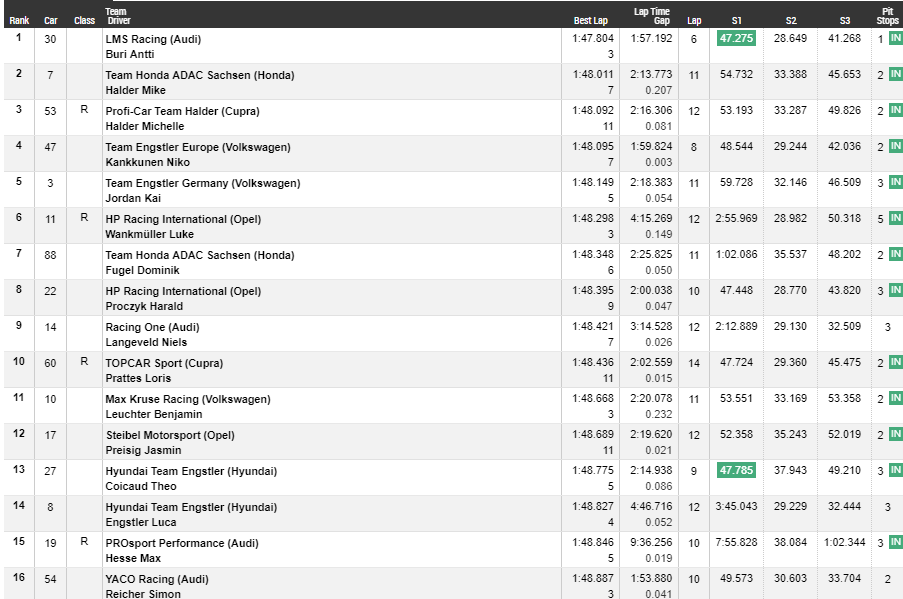Select driver Fugel Dominik
903x599 pixels.
click(x=142, y=270)
